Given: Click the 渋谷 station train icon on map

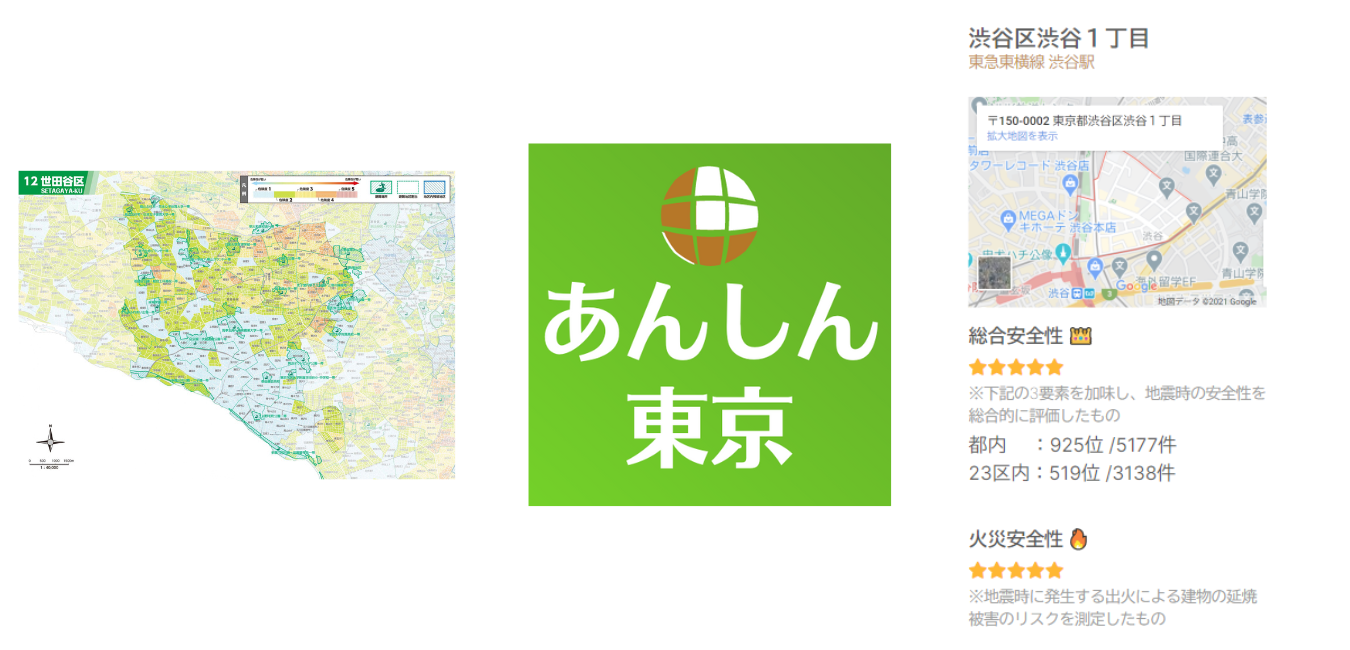Looking at the screenshot, I should (1077, 293).
